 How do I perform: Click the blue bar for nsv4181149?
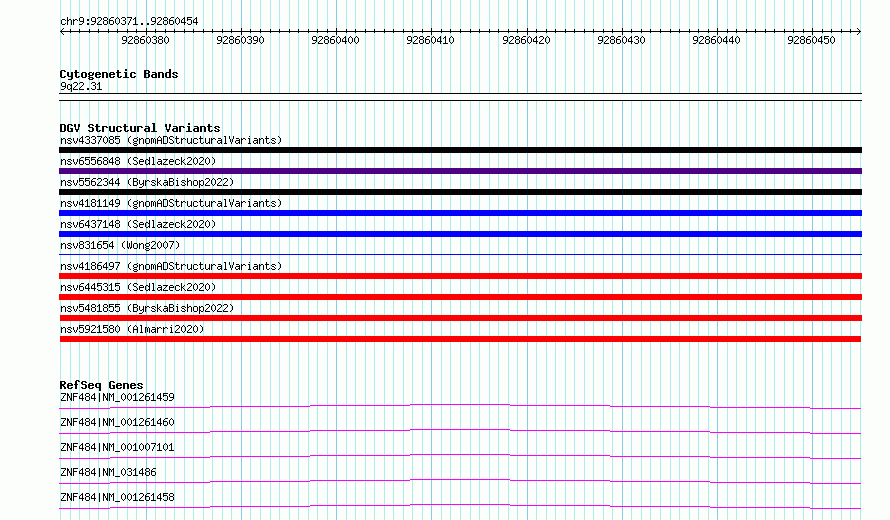pyautogui.click(x=460, y=213)
